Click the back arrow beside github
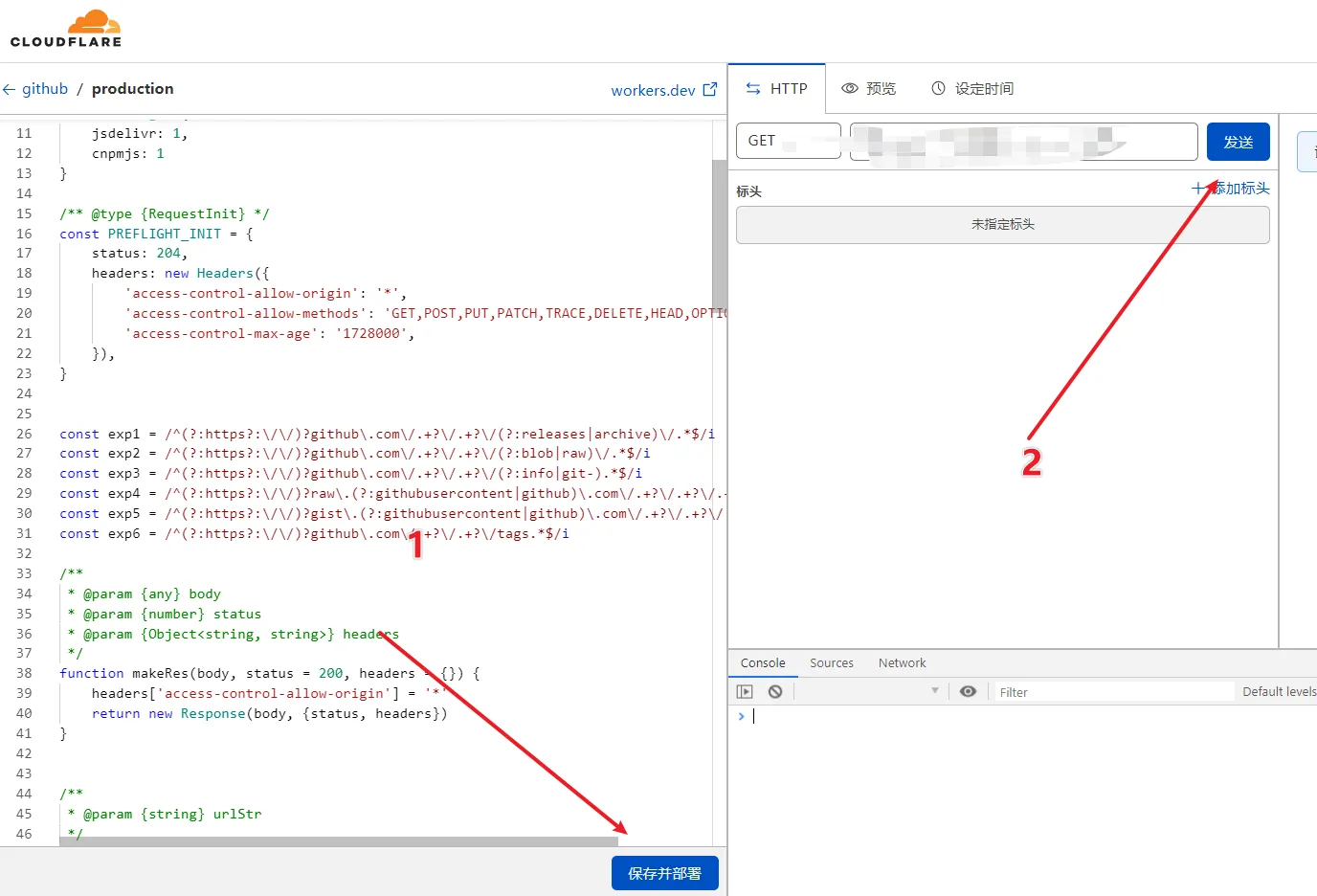 (10, 89)
